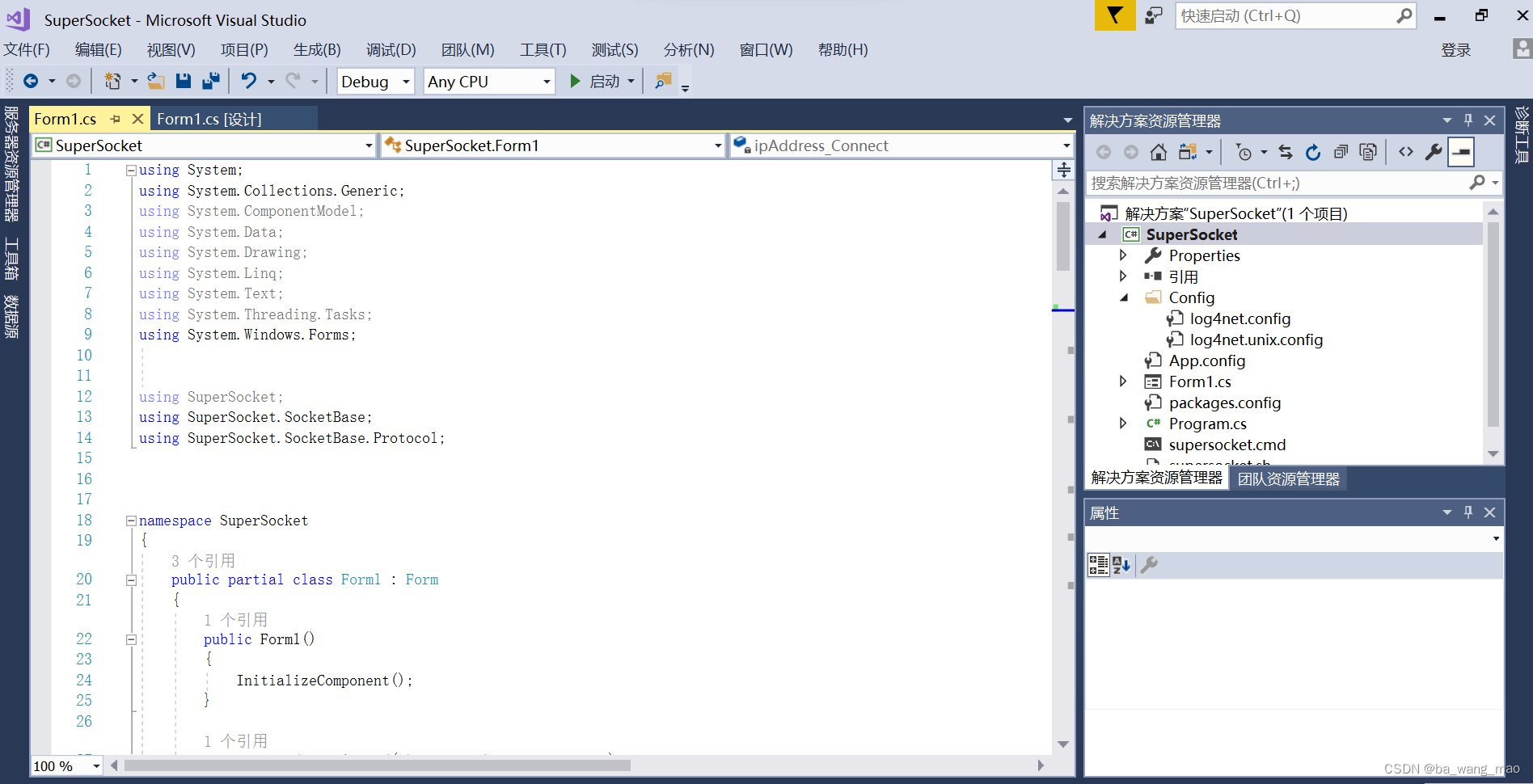Refresh the Solution Explorer tree
This screenshot has height=784, width=1533.
coord(1313,152)
